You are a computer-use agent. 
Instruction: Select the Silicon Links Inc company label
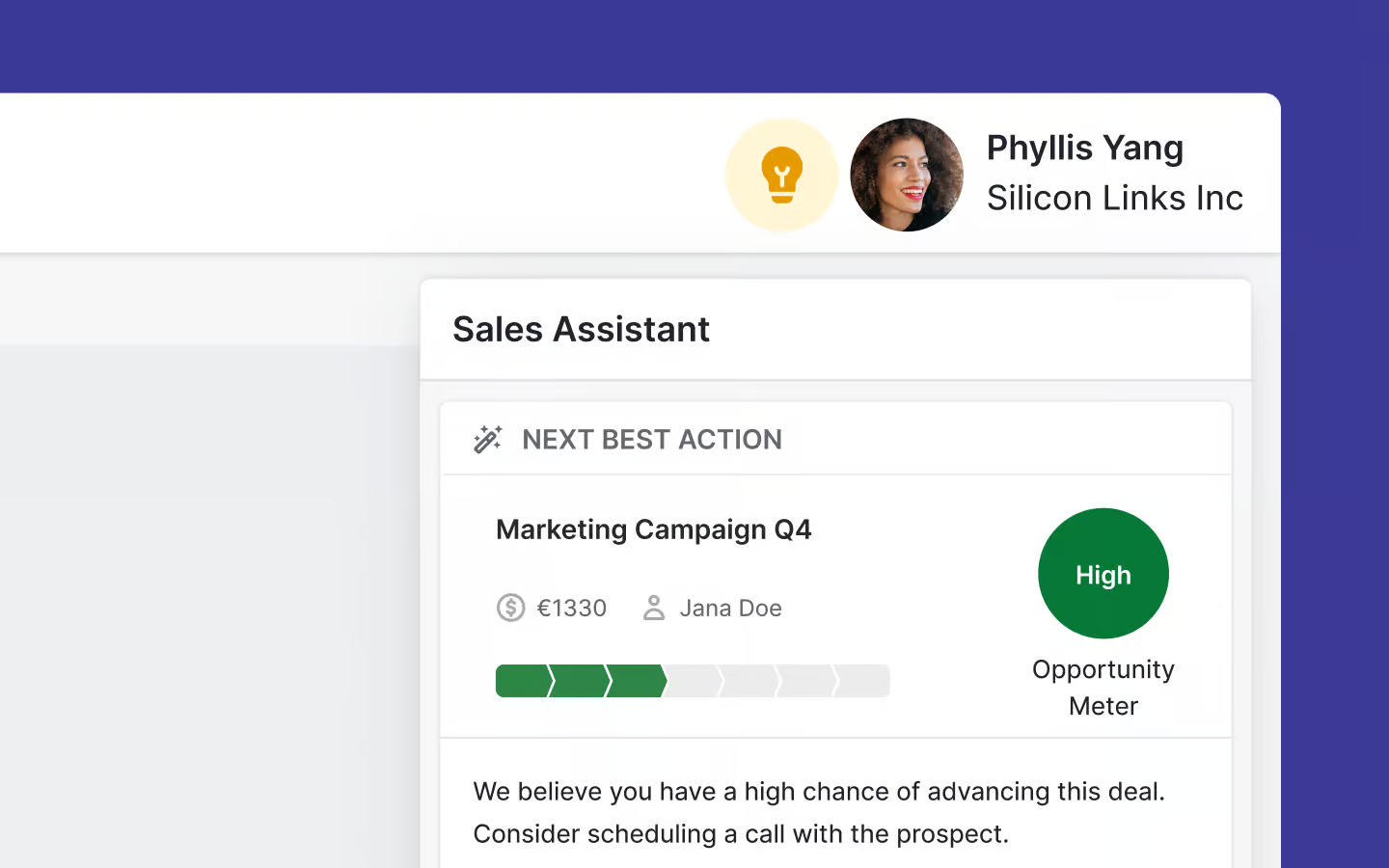coord(1114,198)
